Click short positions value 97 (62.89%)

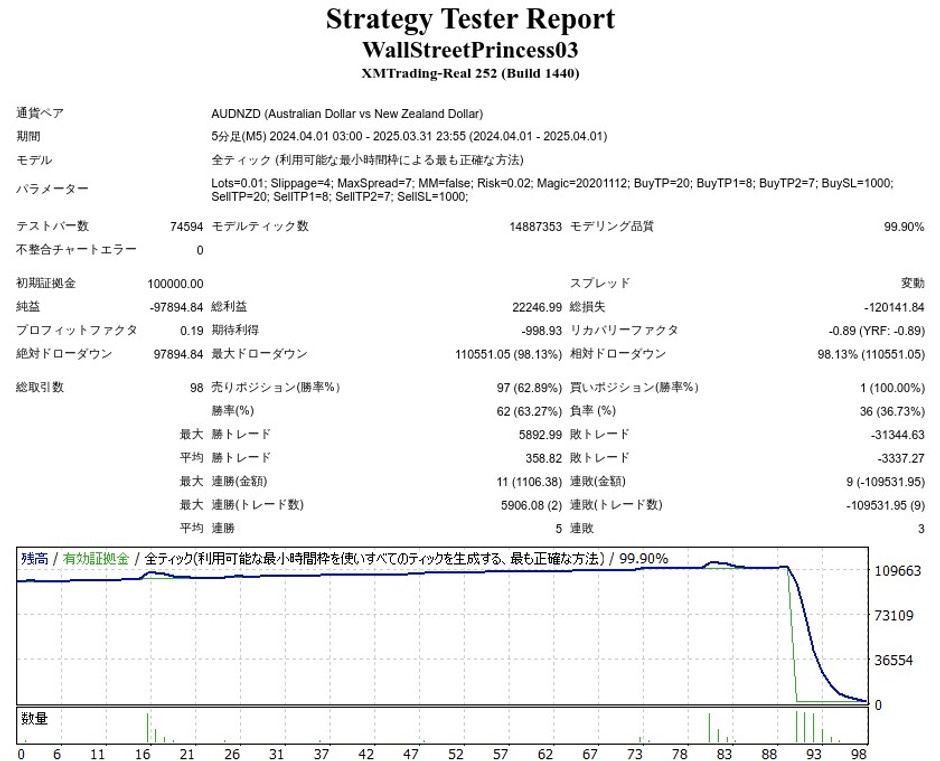(529, 388)
